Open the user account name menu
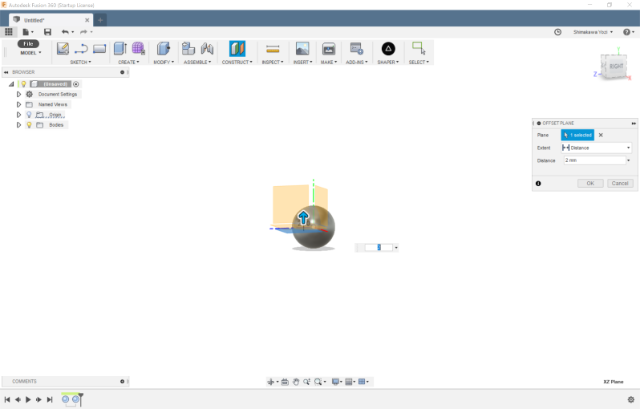The width and height of the screenshot is (640, 409). [x=593, y=32]
